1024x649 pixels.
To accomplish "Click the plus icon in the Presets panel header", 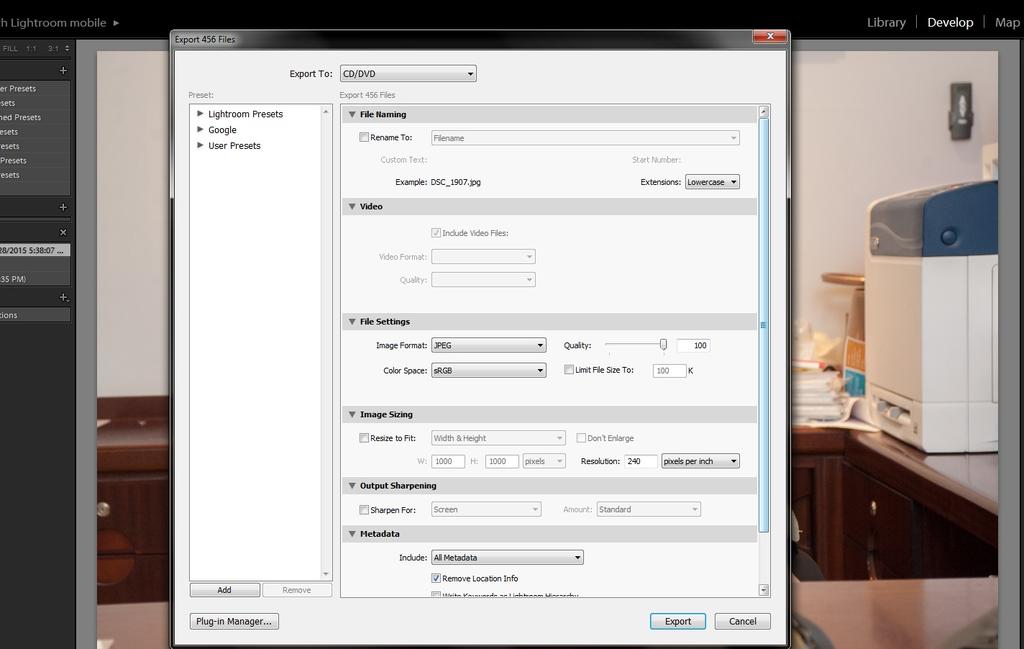I will pos(63,70).
